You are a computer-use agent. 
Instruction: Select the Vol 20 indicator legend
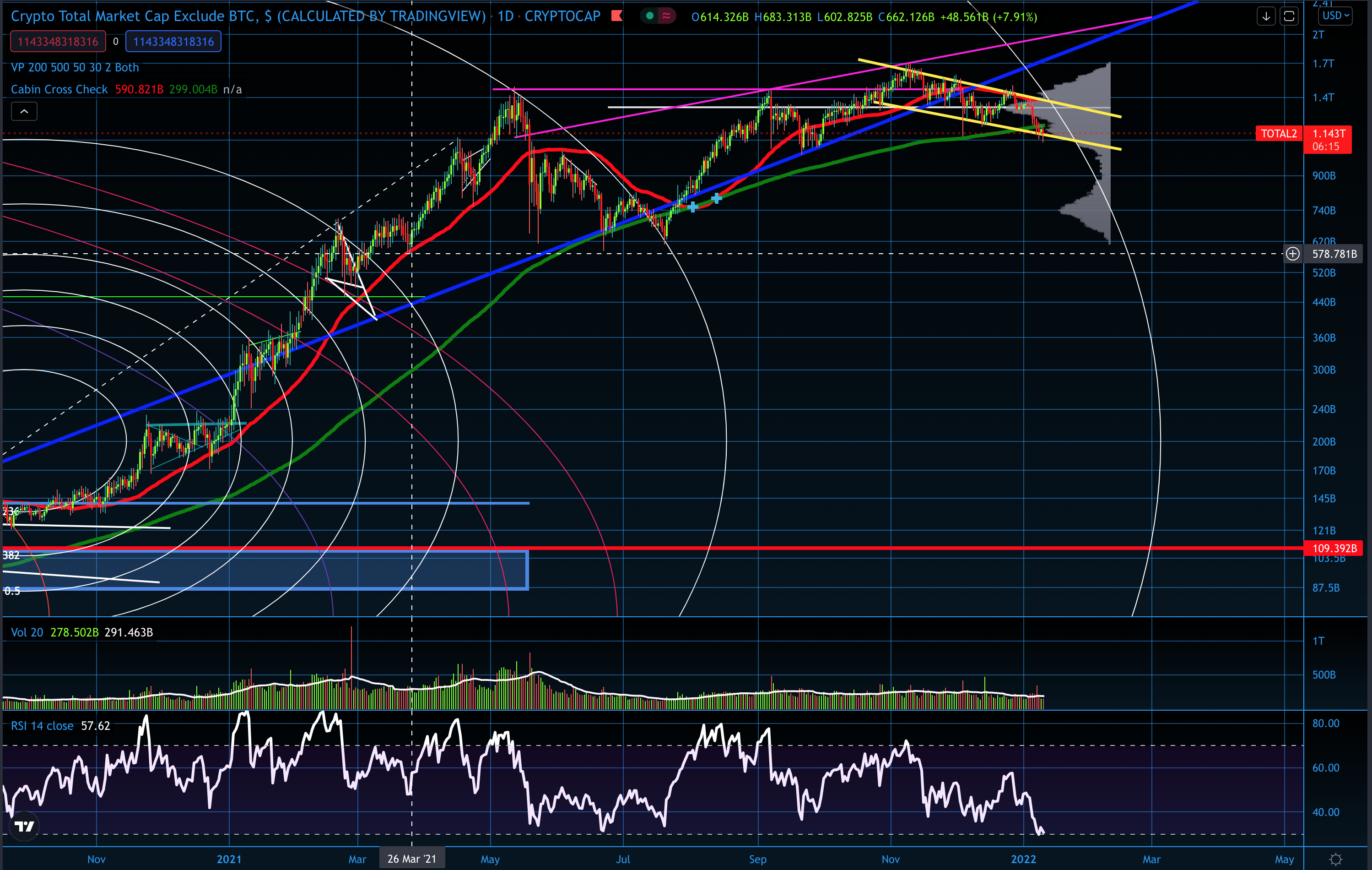(x=27, y=632)
